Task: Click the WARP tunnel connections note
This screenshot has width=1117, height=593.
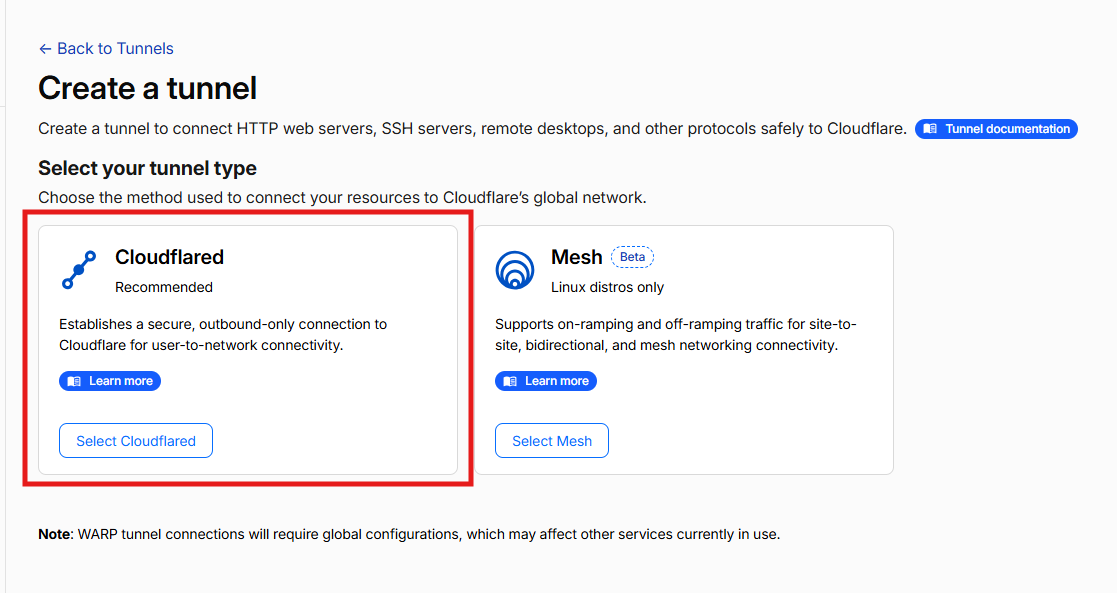Action: coord(409,535)
